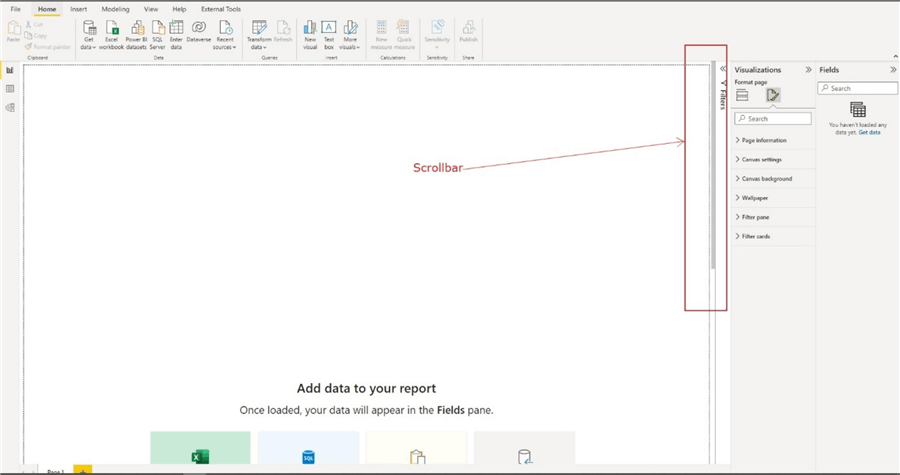This screenshot has height=475, width=900.
Task: Click the Get data link in the Fields pane
Action: pyautogui.click(x=869, y=133)
